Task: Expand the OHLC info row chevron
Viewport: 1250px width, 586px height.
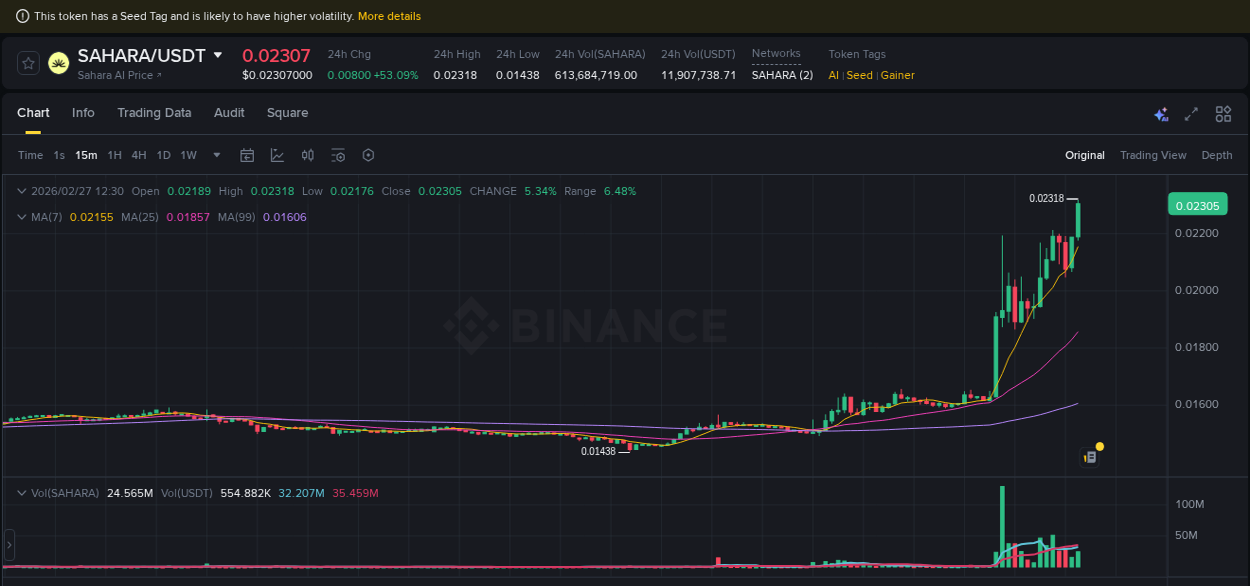Action: pyautogui.click(x=22, y=190)
